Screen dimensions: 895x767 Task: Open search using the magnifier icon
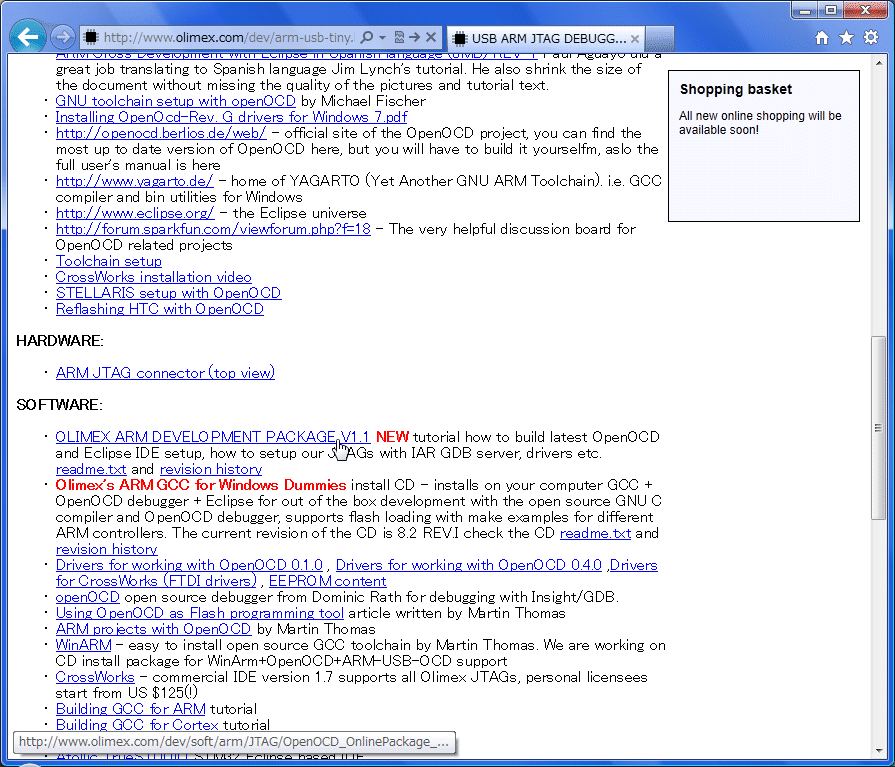[367, 35]
